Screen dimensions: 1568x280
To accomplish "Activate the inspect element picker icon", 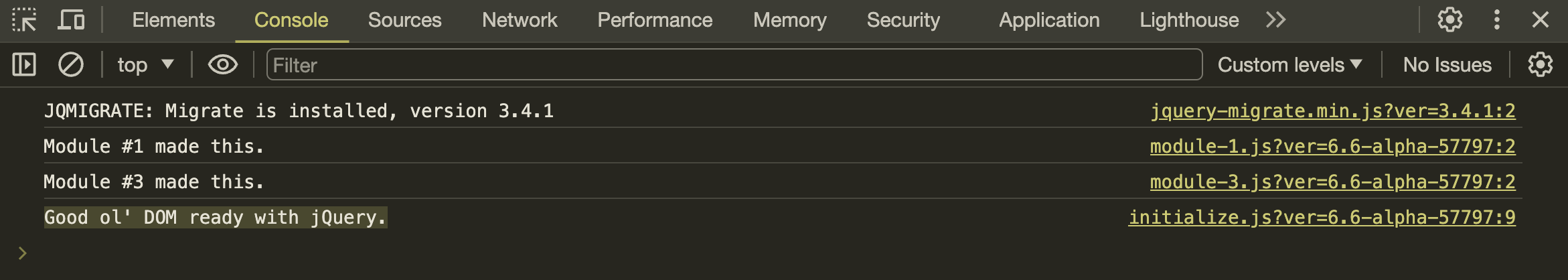I will 24,20.
